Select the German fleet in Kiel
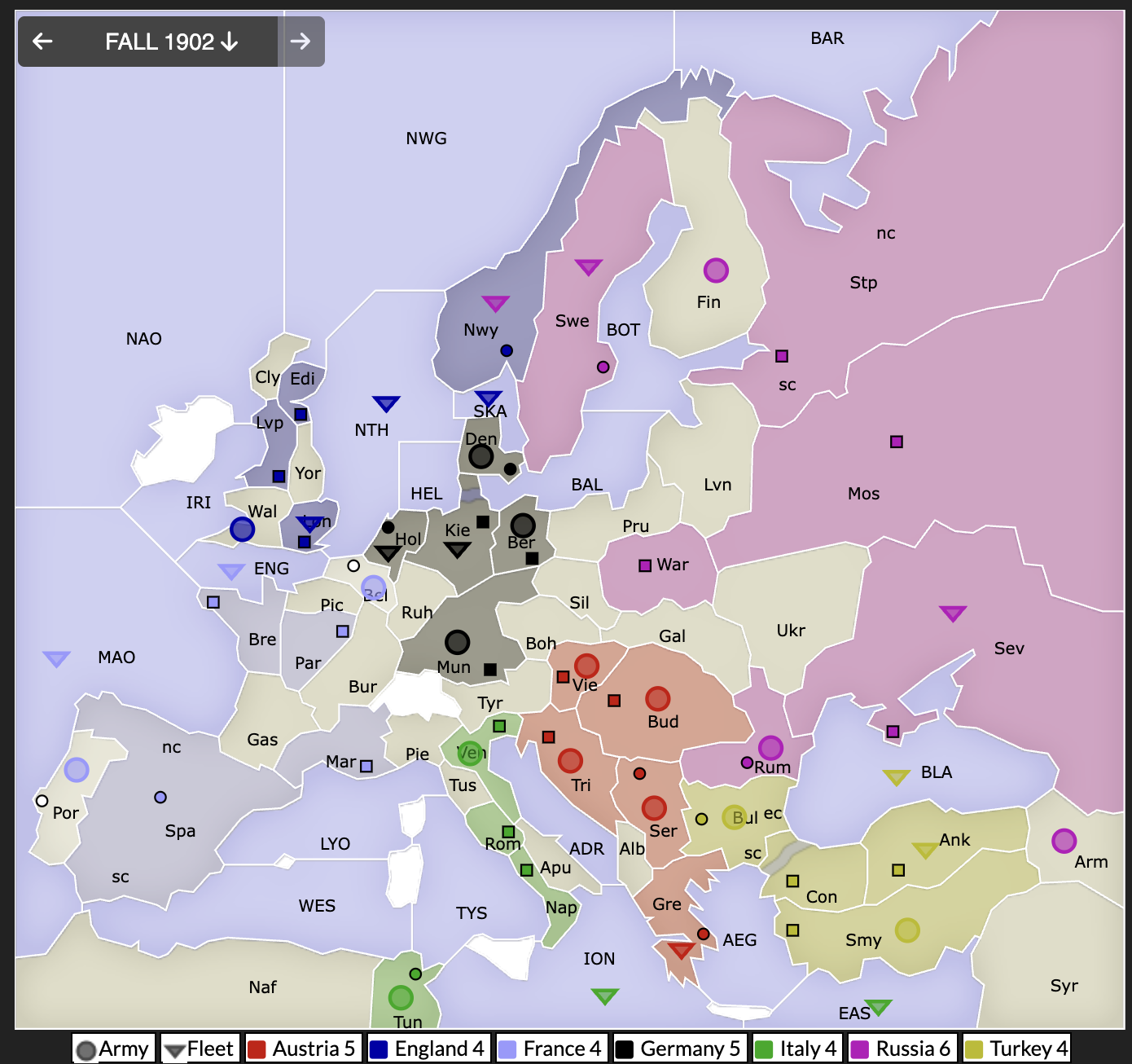 coord(457,550)
